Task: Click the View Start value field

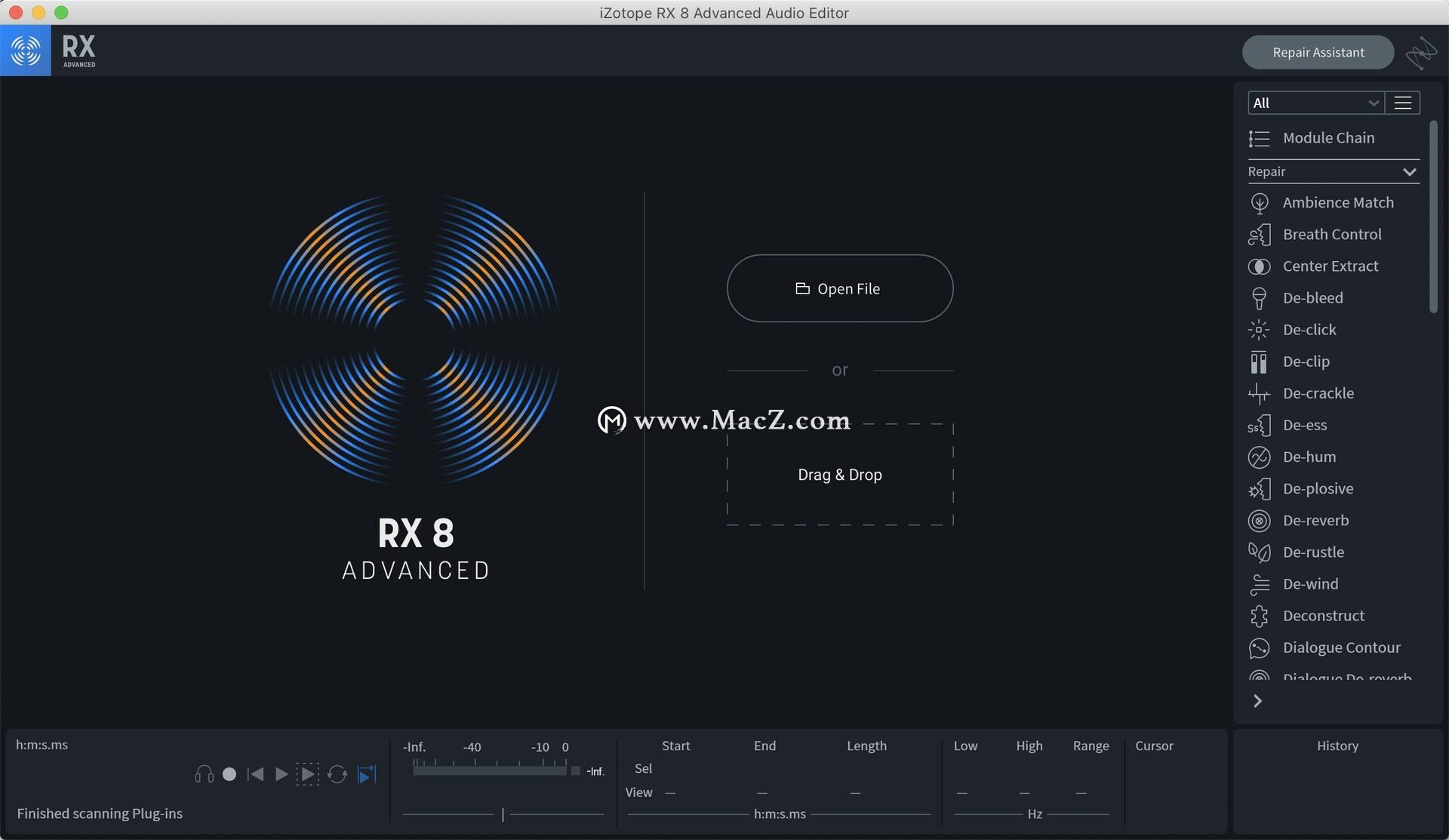Action: pyautogui.click(x=671, y=792)
